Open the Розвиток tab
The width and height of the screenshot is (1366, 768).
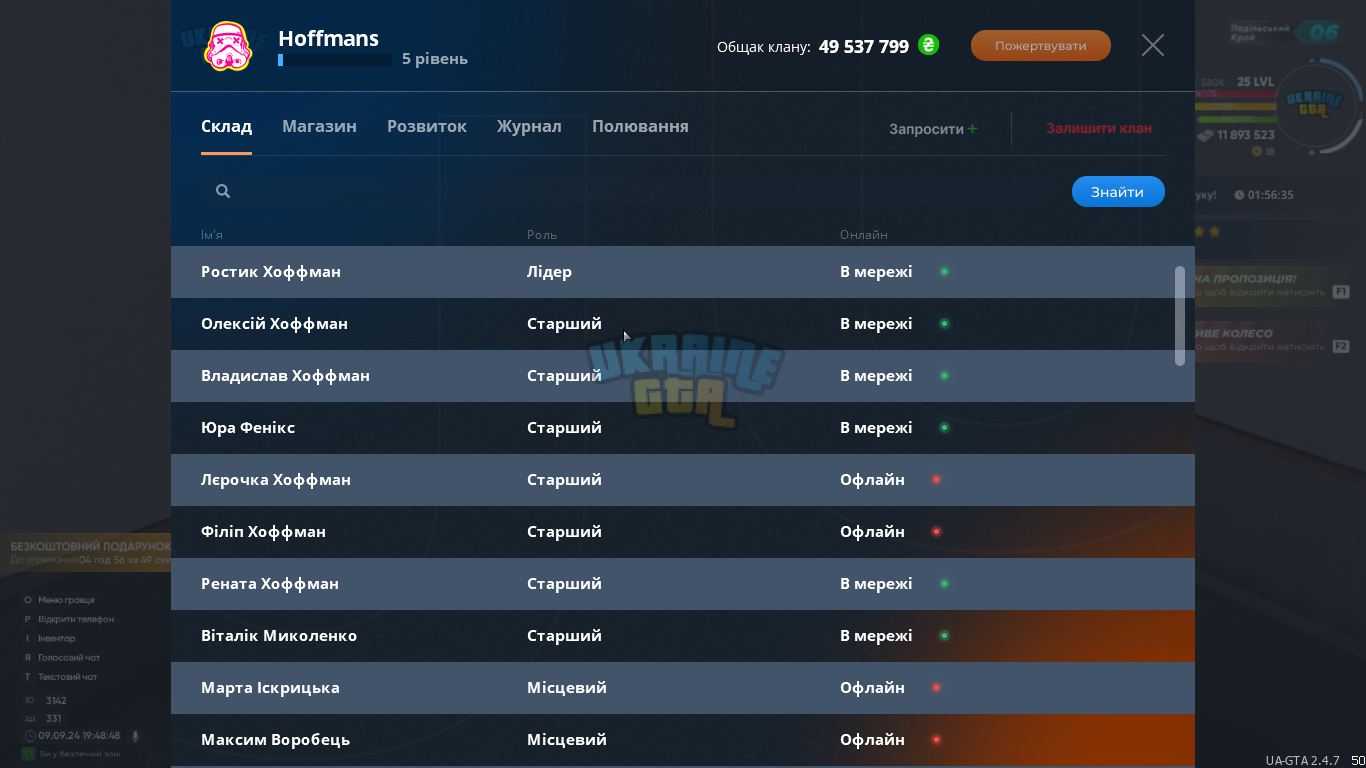click(427, 127)
